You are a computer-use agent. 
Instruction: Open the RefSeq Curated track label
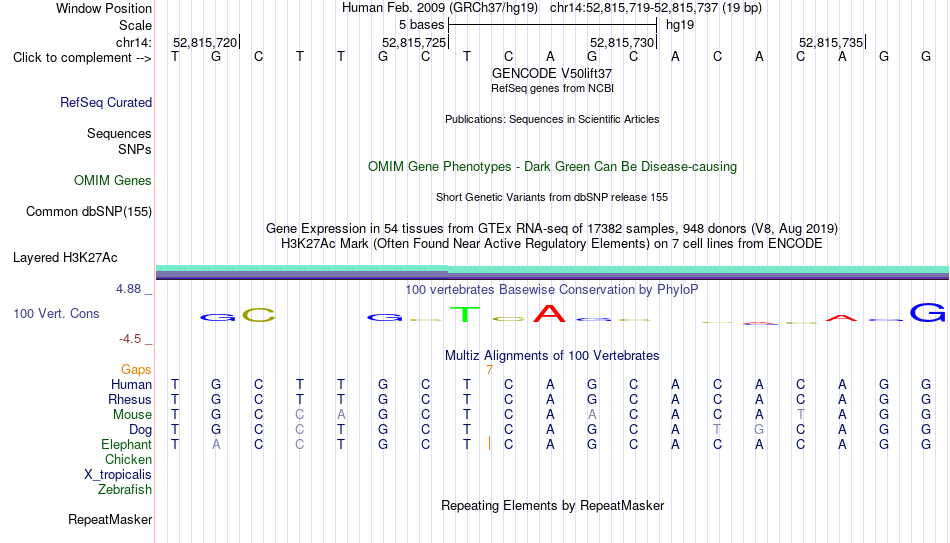(106, 102)
